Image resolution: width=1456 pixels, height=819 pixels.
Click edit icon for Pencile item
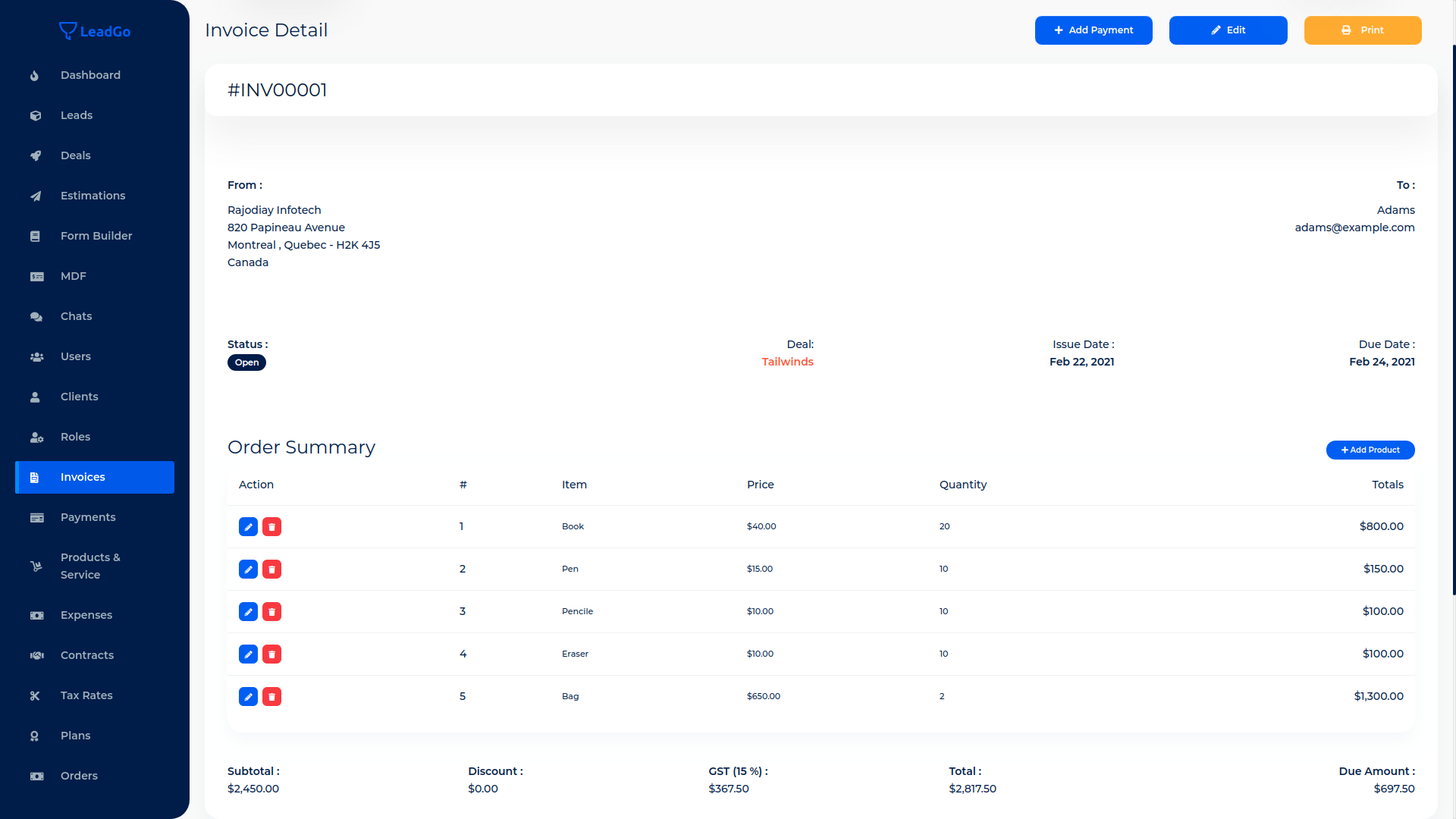coord(248,611)
